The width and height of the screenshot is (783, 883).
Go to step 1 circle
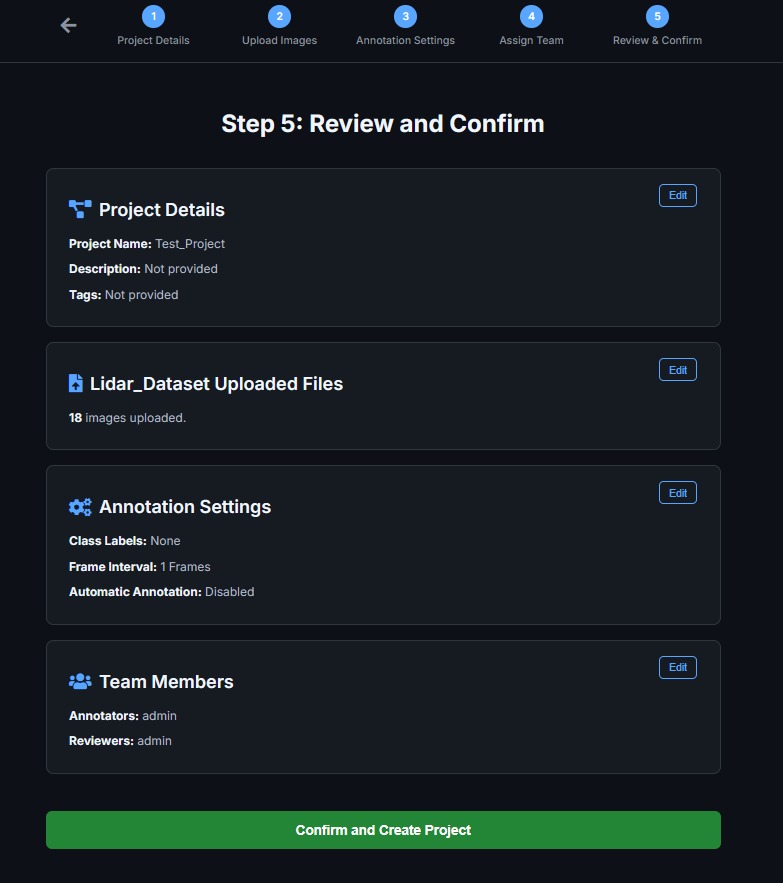(153, 16)
